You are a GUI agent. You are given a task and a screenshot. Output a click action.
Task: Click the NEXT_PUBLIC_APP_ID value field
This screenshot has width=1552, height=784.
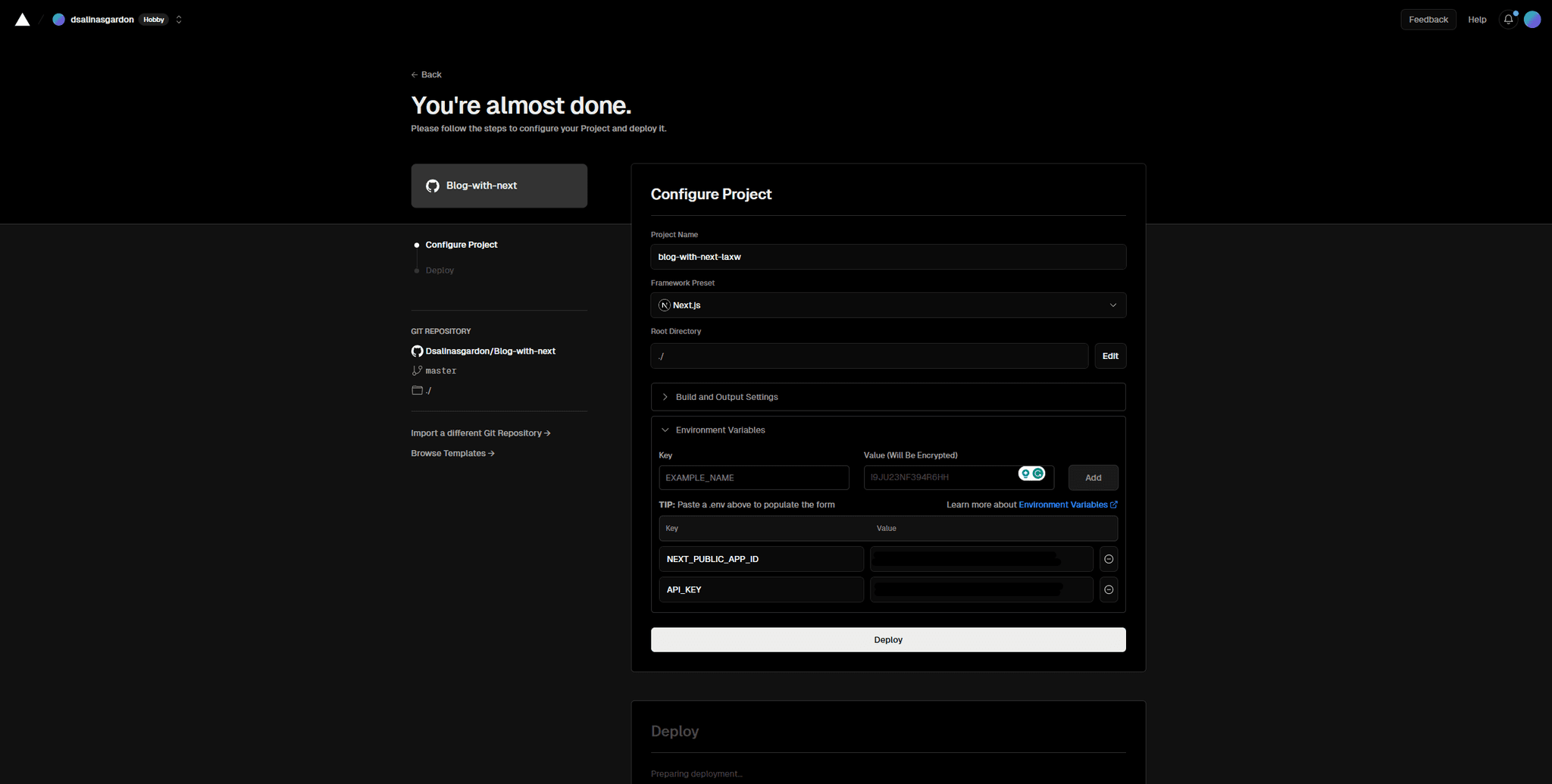click(981, 559)
